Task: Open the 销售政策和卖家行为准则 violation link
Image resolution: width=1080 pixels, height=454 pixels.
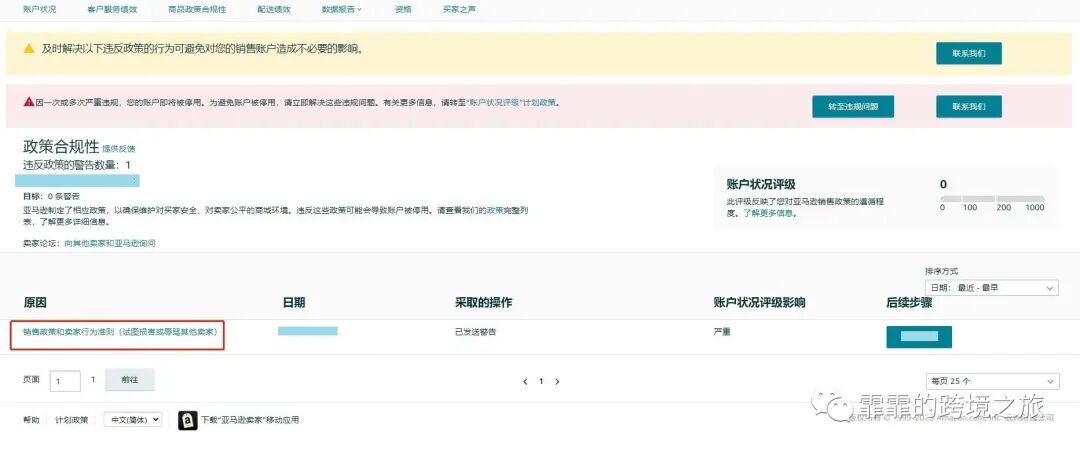Action: click(x=121, y=331)
